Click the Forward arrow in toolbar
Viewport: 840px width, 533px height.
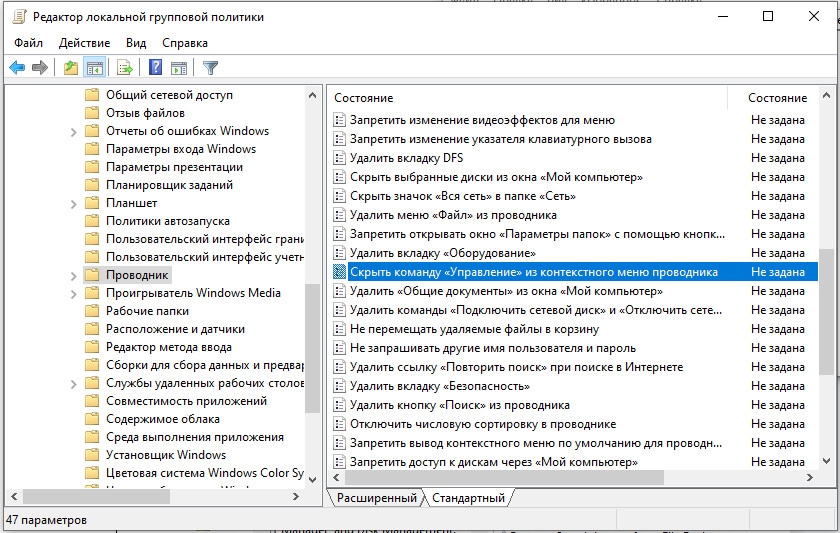40,68
